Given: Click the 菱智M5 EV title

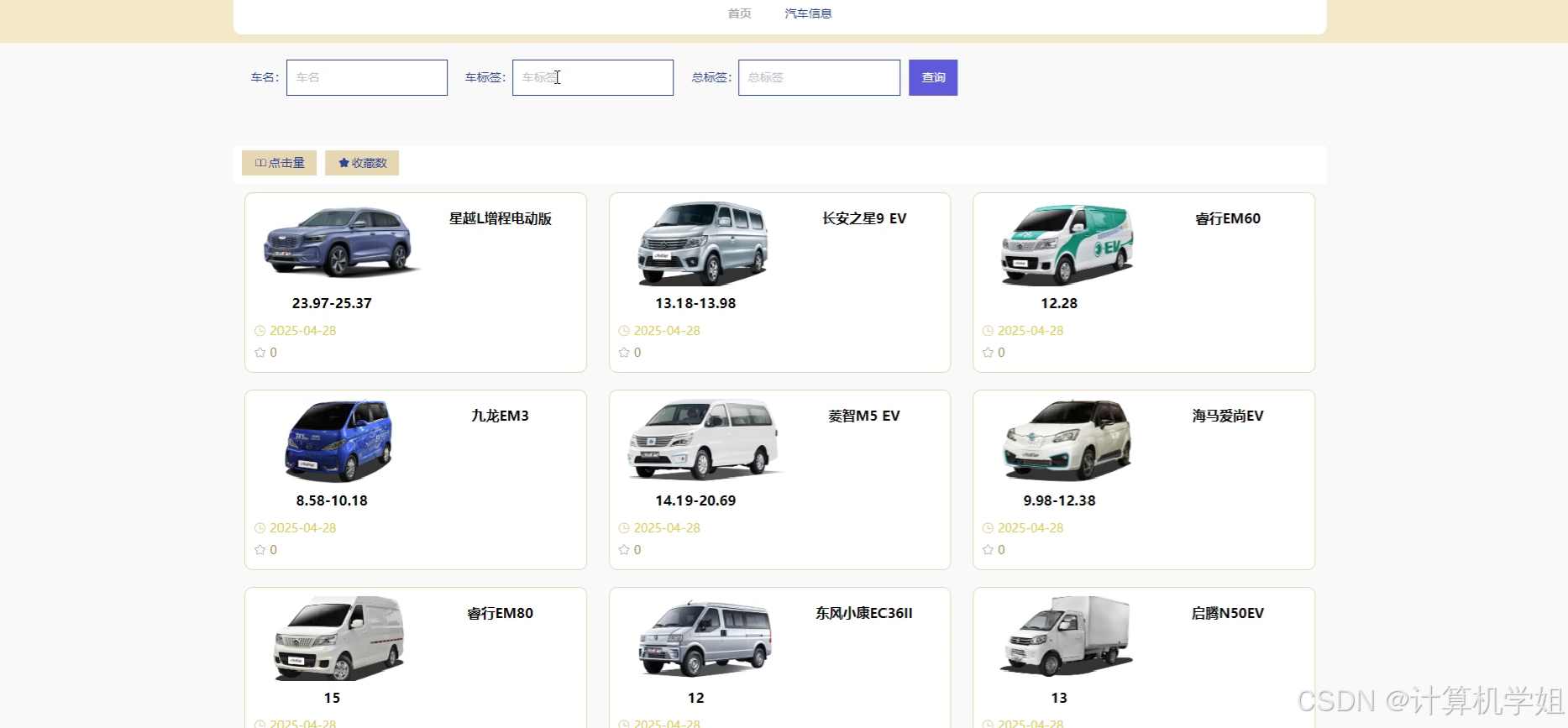Looking at the screenshot, I should pos(864,416).
